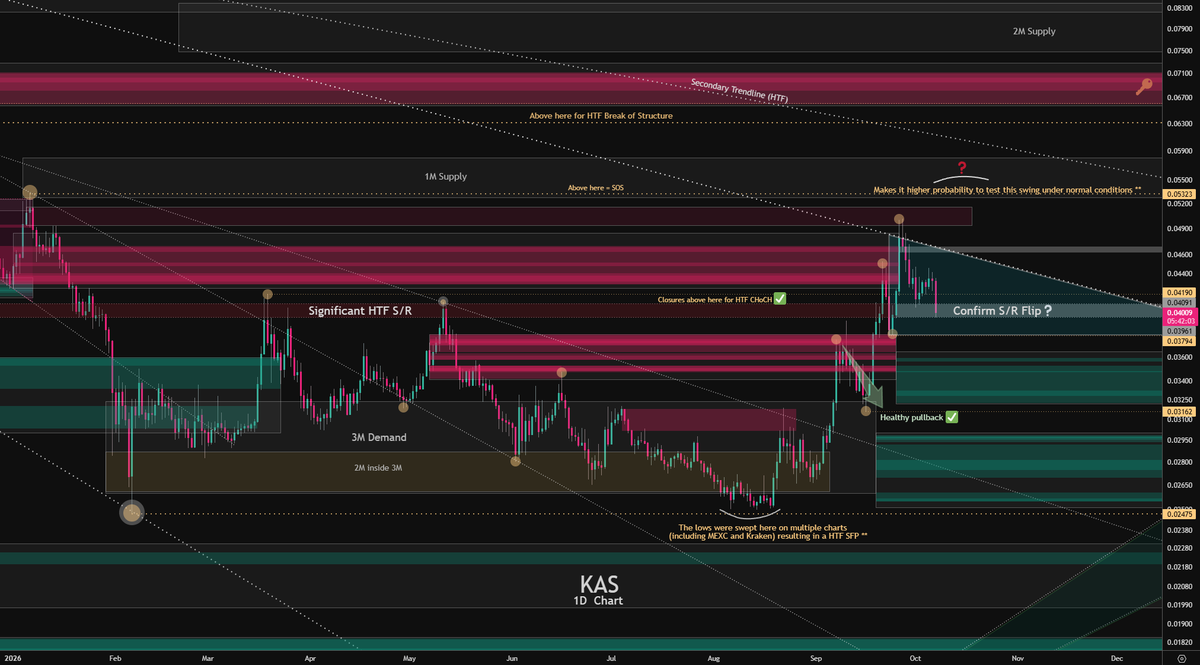Click 'Makes it higher probability to test this swing' note
Image resolution: width=1200 pixels, height=665 pixels.
pos(1007,189)
